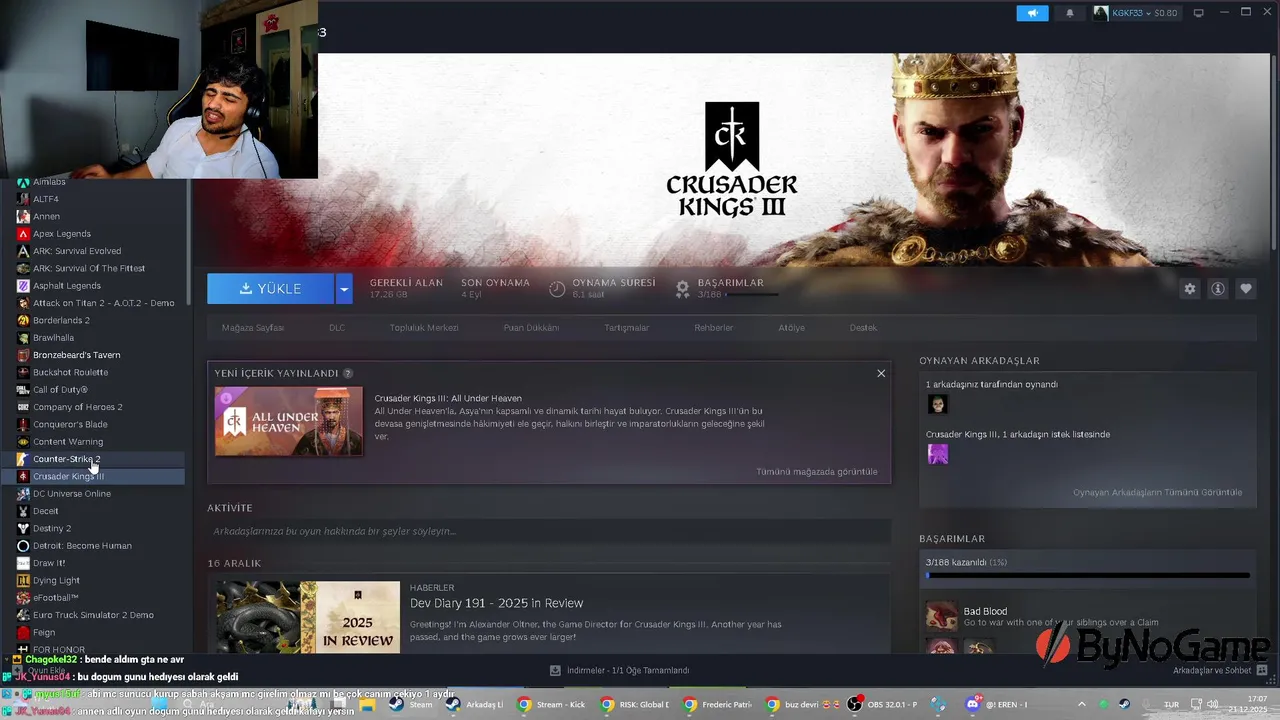Open Arkadaşlar ve Sohbet panel
The image size is (1280, 720).
1220,670
